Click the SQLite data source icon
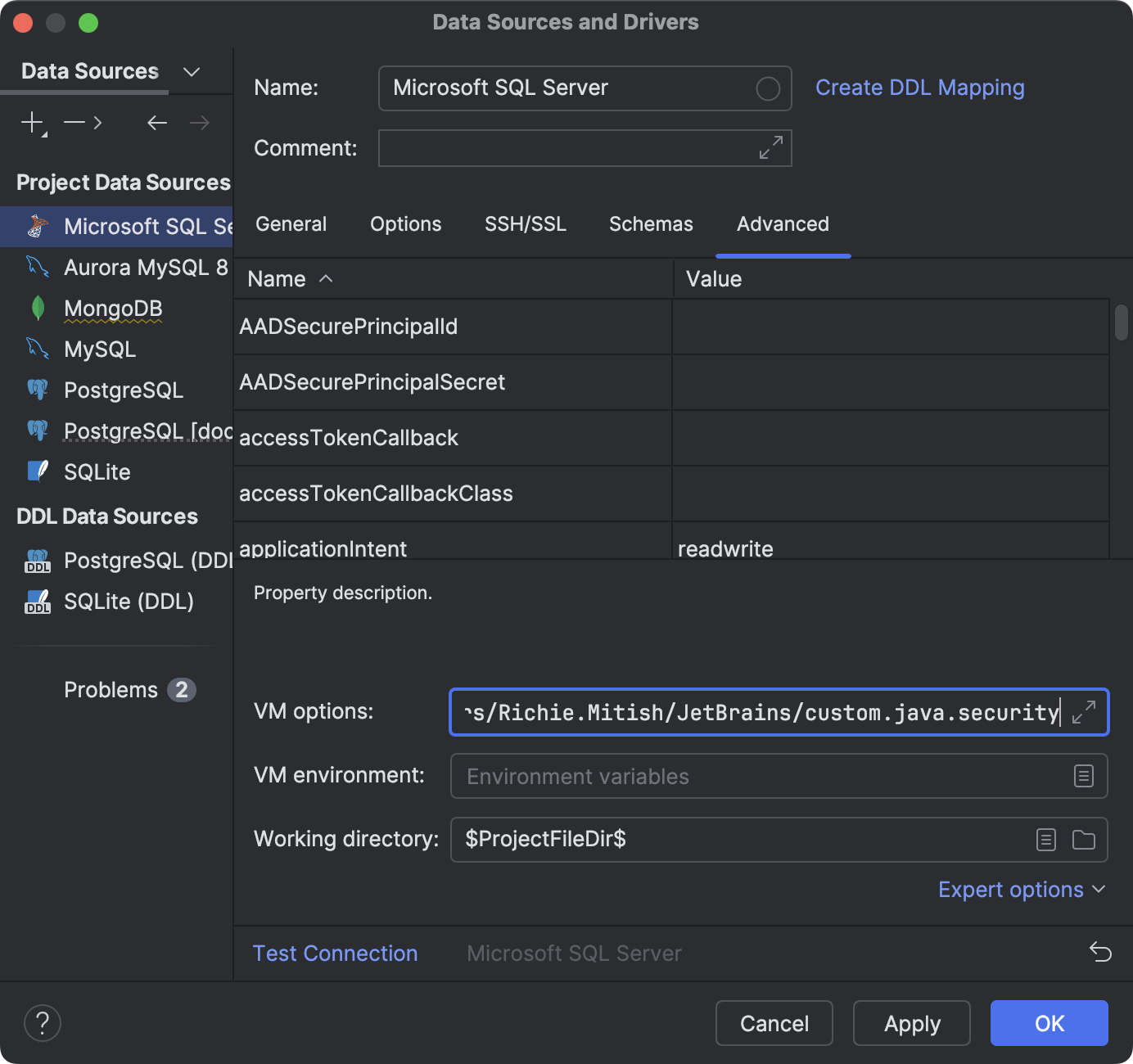 click(37, 471)
